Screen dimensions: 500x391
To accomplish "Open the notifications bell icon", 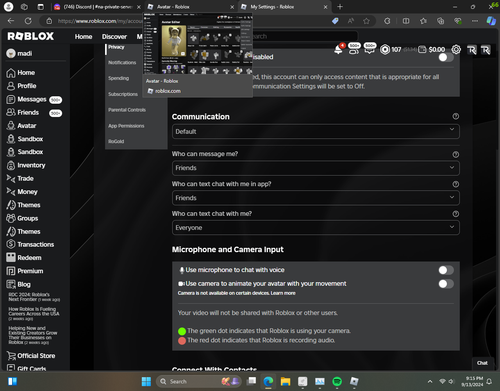I will click(x=338, y=50).
